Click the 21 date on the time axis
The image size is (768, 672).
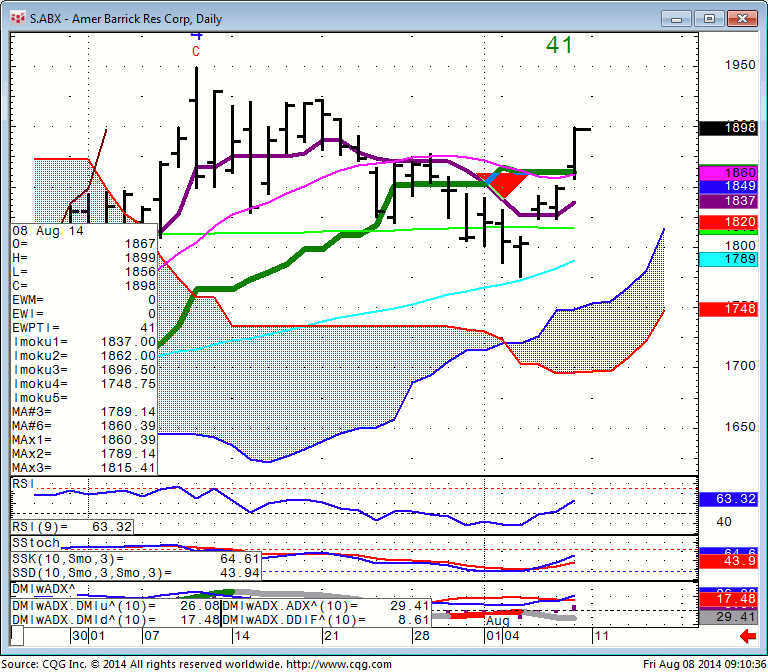332,636
